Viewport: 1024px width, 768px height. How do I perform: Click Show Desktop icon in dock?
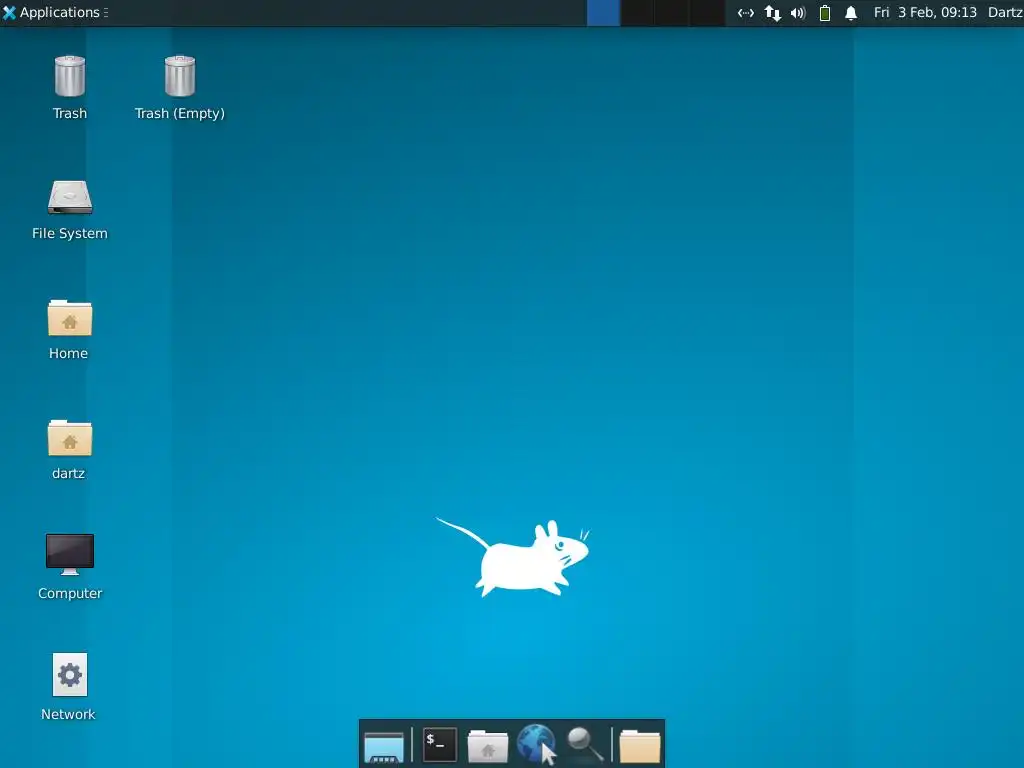pyautogui.click(x=384, y=746)
